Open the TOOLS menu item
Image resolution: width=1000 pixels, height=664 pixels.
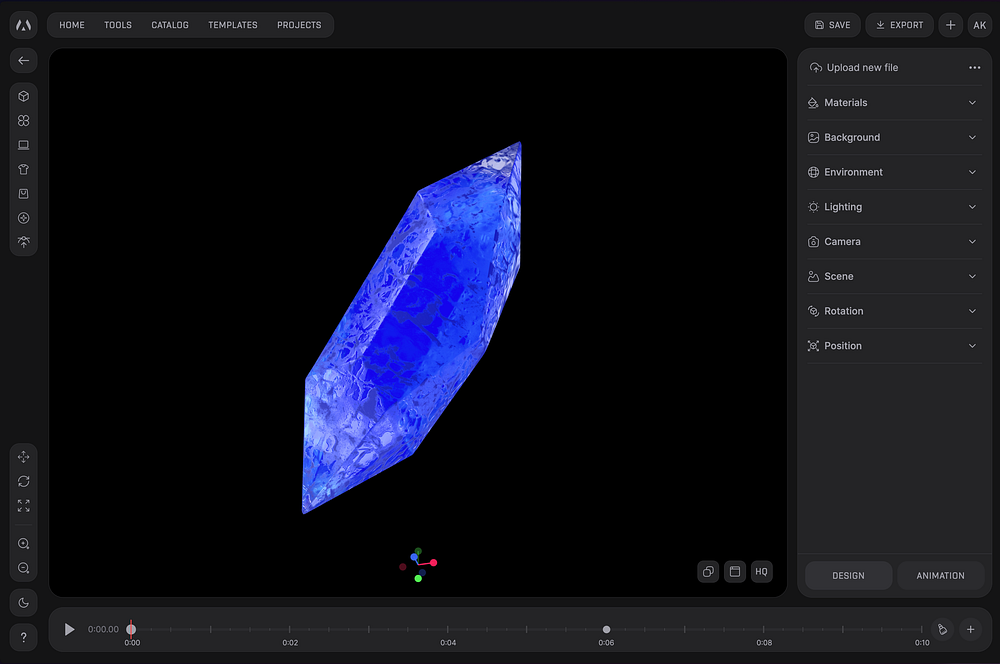[x=118, y=25]
